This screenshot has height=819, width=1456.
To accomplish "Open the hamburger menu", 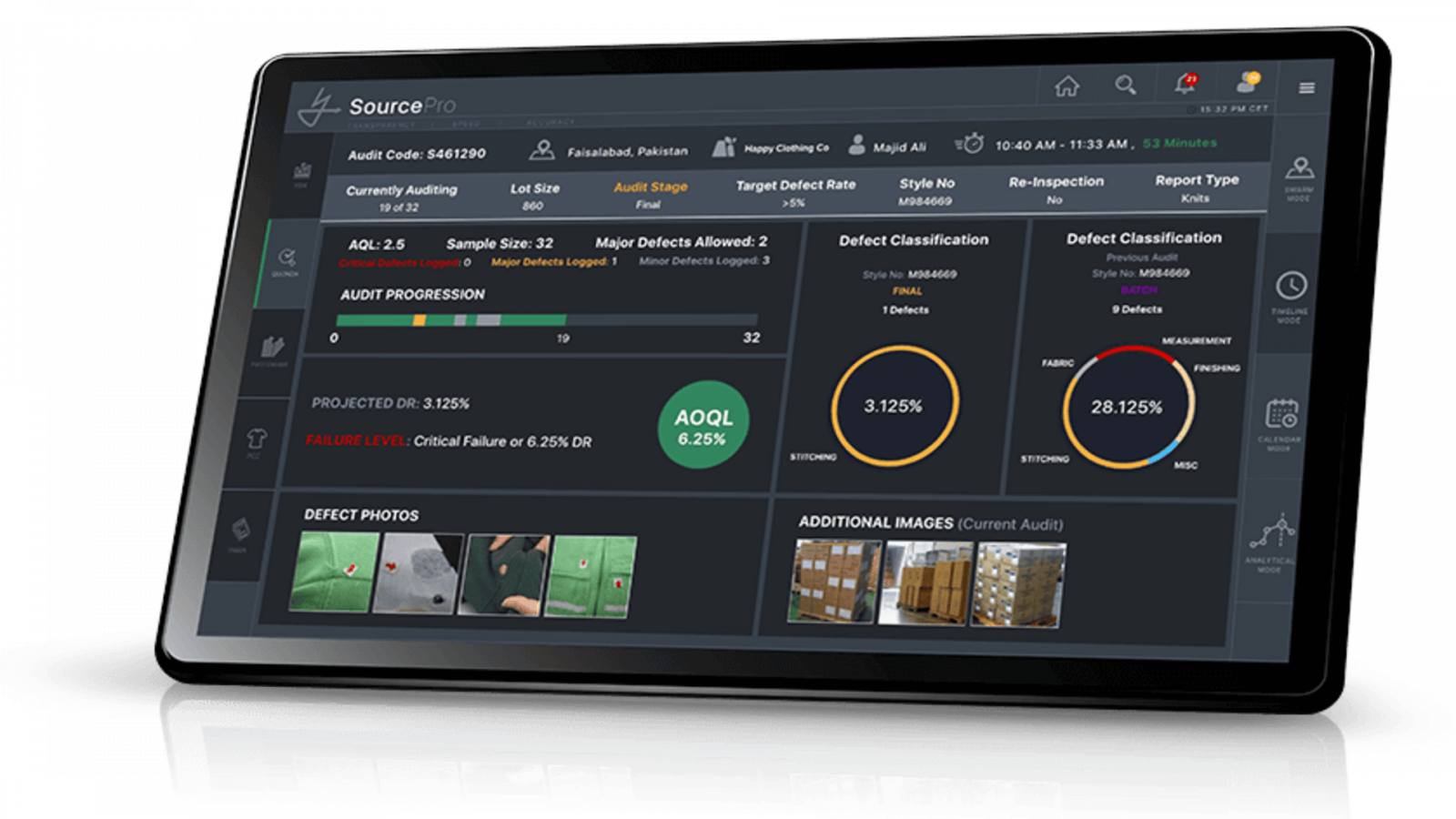I will [x=1309, y=86].
